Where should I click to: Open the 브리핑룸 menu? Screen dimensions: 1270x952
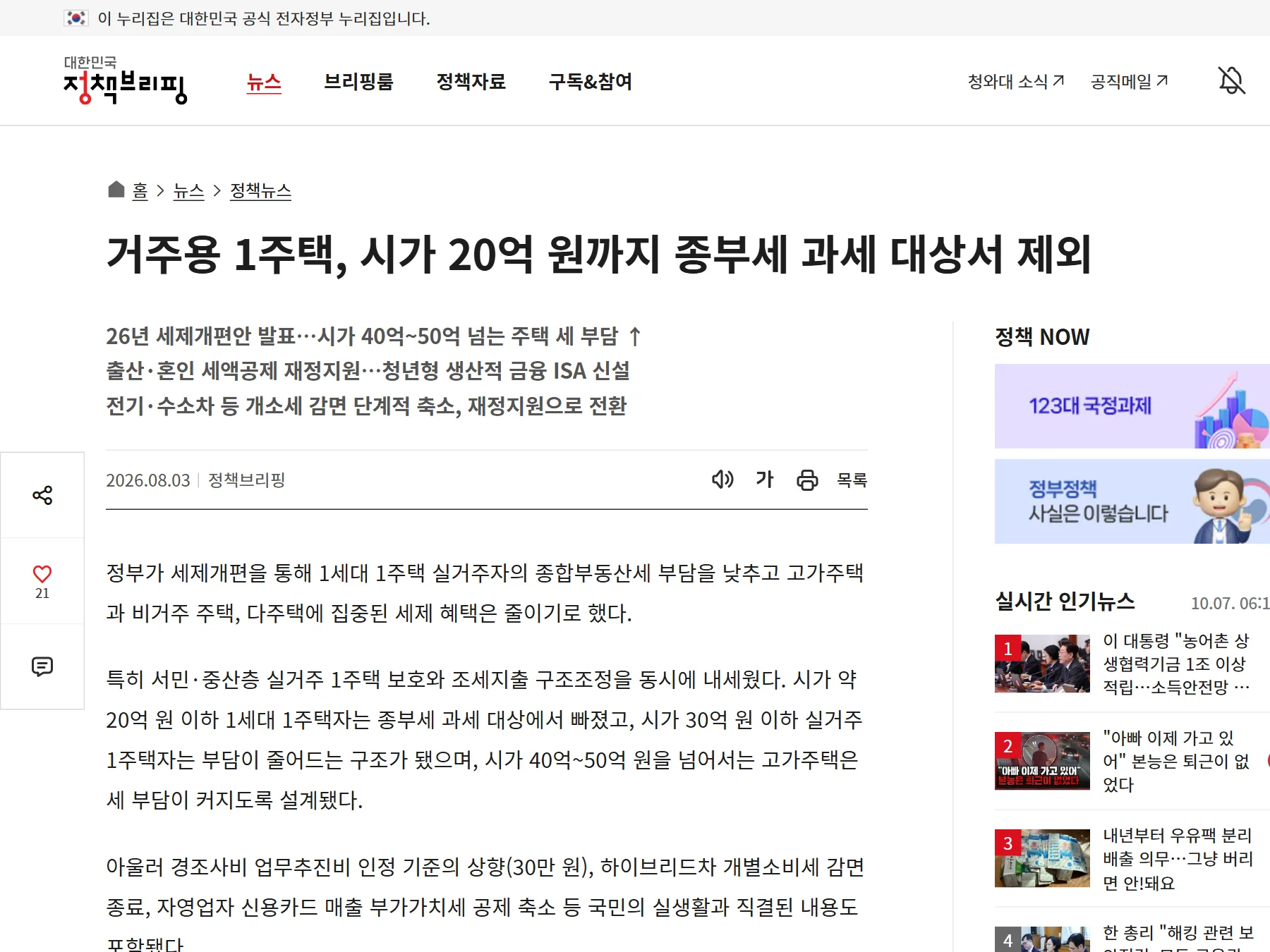(358, 82)
